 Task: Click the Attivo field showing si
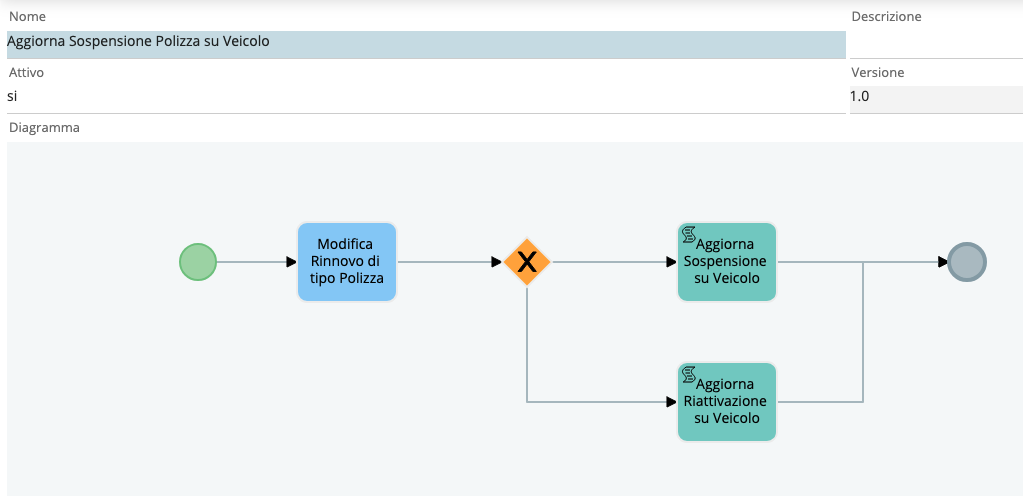click(x=426, y=99)
